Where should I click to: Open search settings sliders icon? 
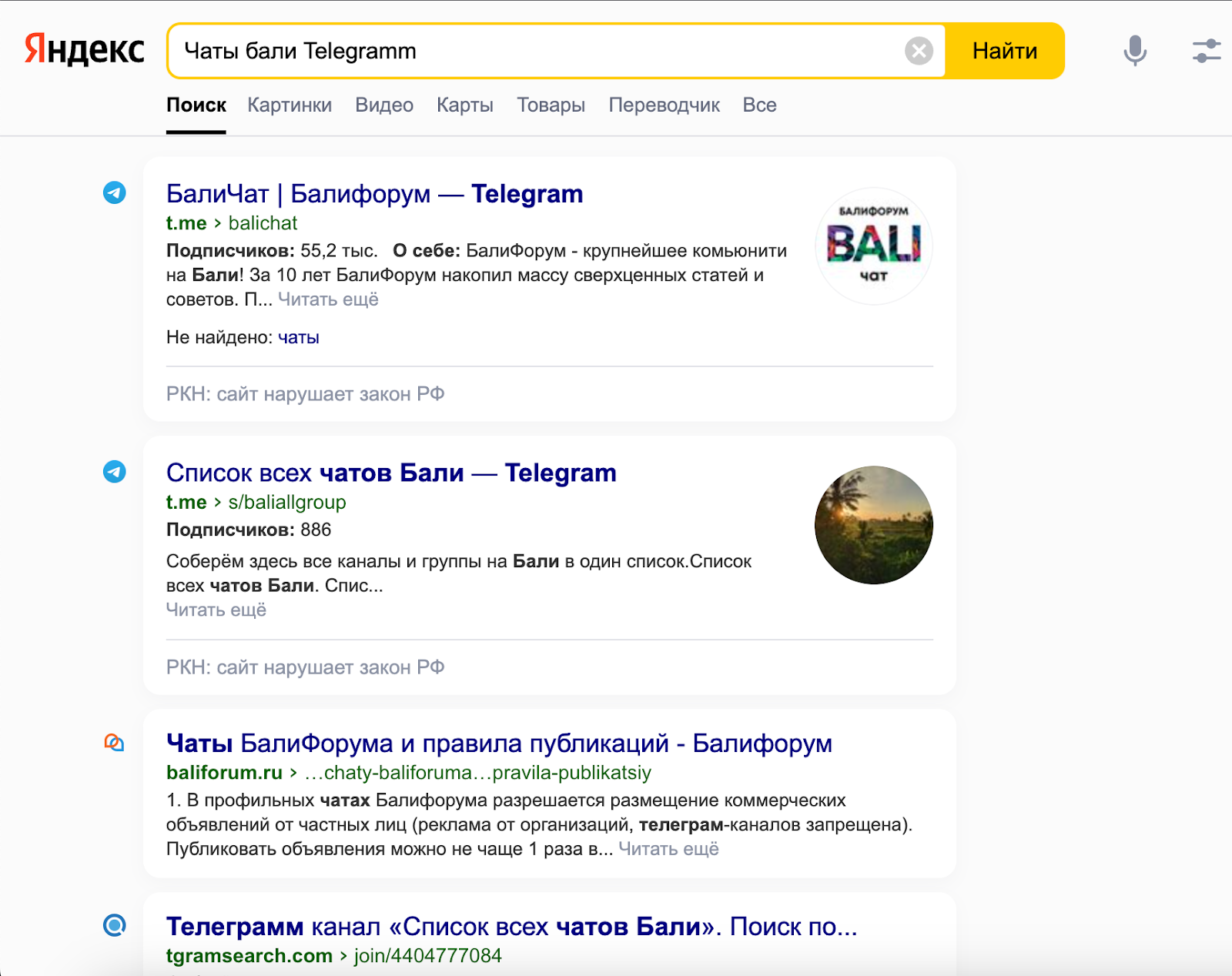tap(1207, 52)
